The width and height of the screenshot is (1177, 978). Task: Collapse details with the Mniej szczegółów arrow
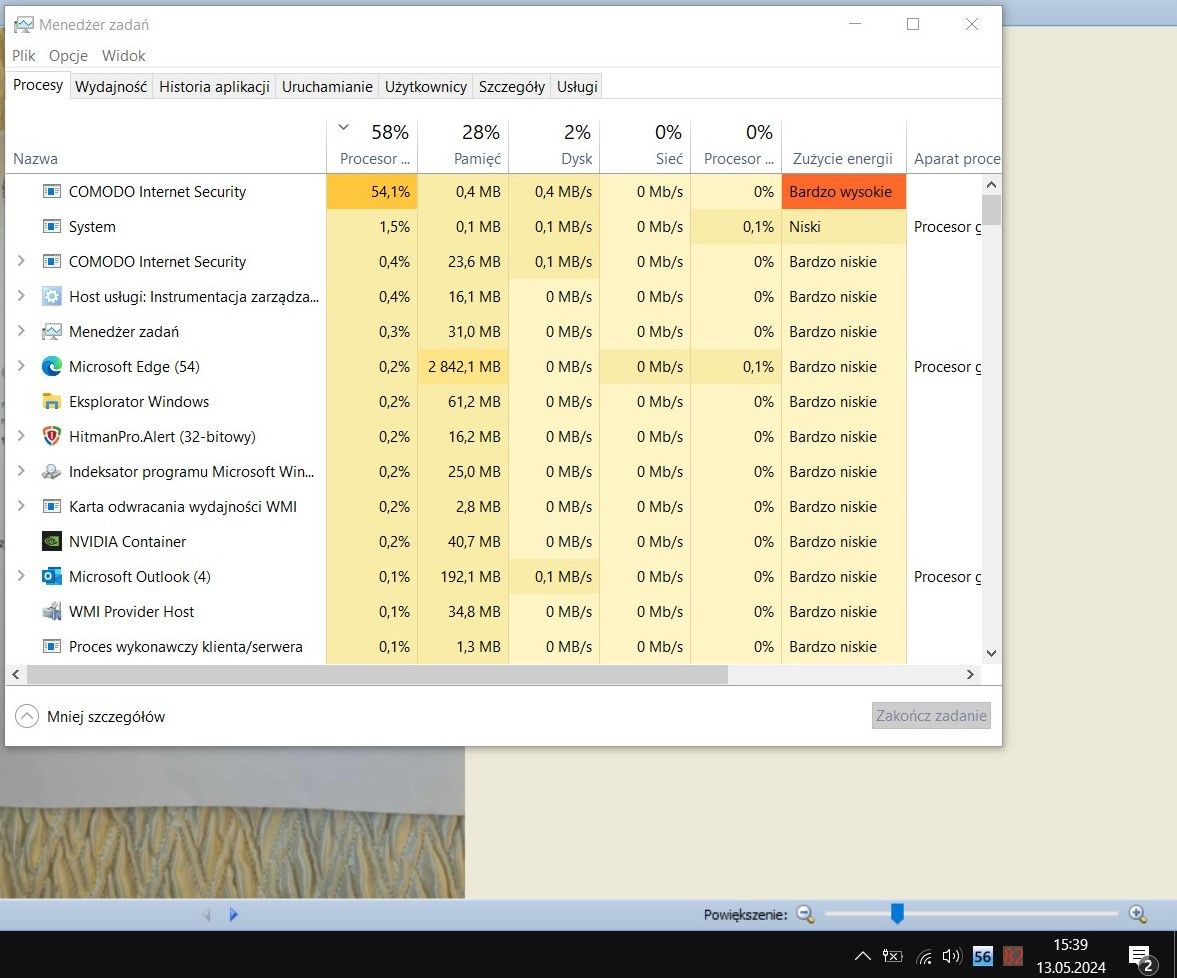[27, 716]
